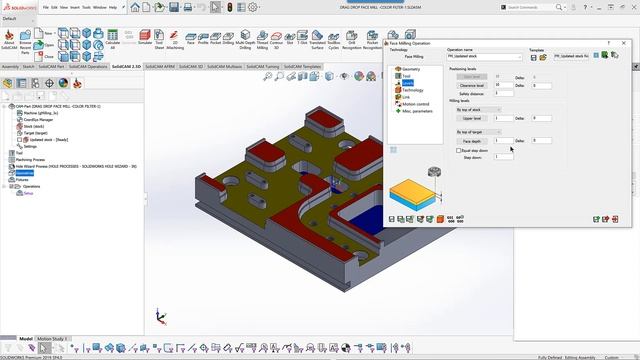The height and width of the screenshot is (360, 640).
Task: Switch to SolidCAM Multiaxis tab
Action: 224,67
